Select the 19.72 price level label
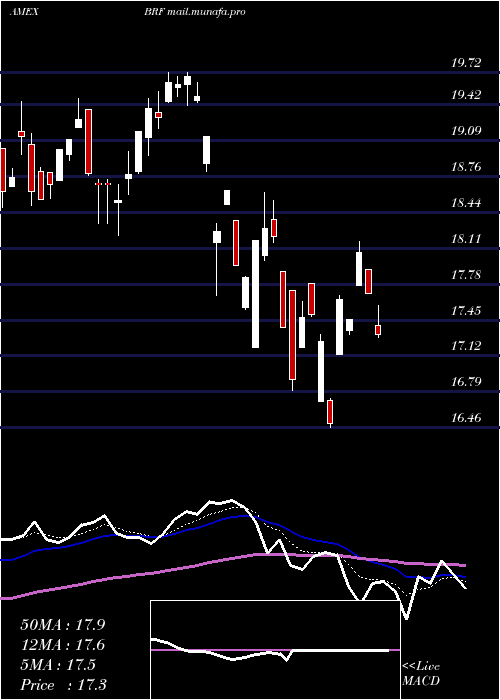 [x=466, y=63]
